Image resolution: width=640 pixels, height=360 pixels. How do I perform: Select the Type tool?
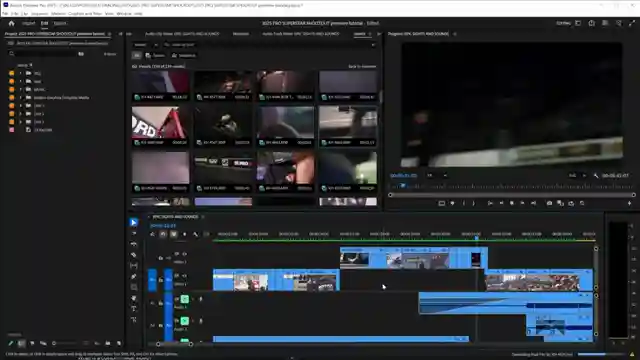pyautogui.click(x=133, y=309)
